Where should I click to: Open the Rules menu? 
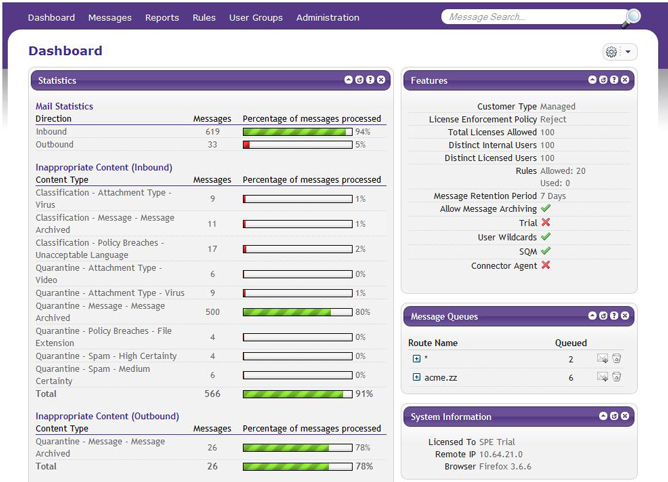click(x=204, y=18)
